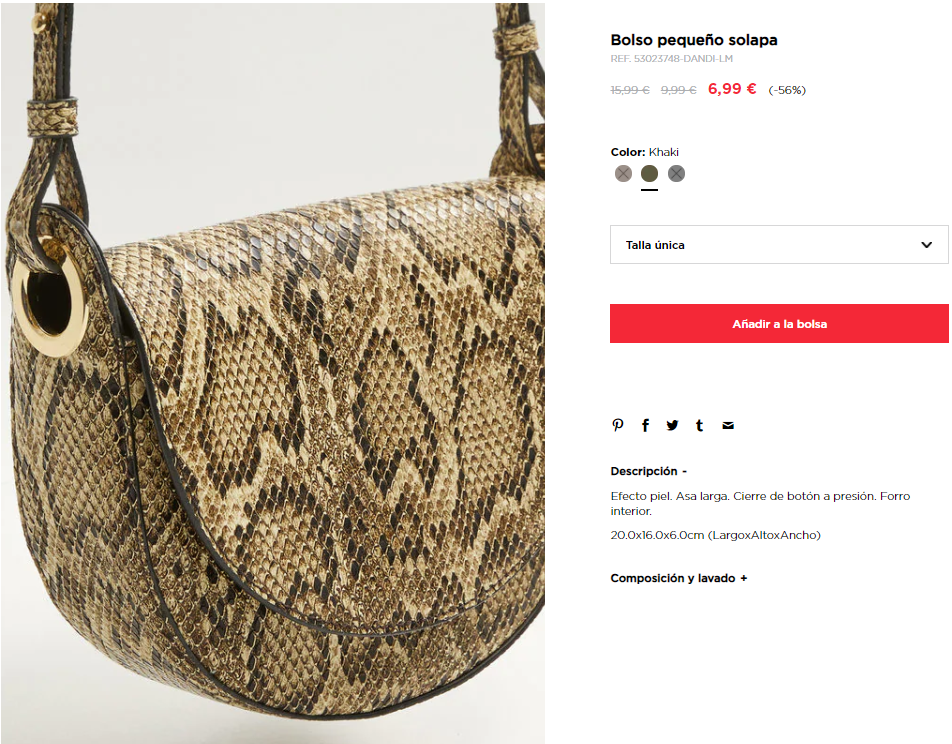The height and width of the screenshot is (744, 952).
Task: Select the unavailable taupe color swatch
Action: click(x=623, y=174)
